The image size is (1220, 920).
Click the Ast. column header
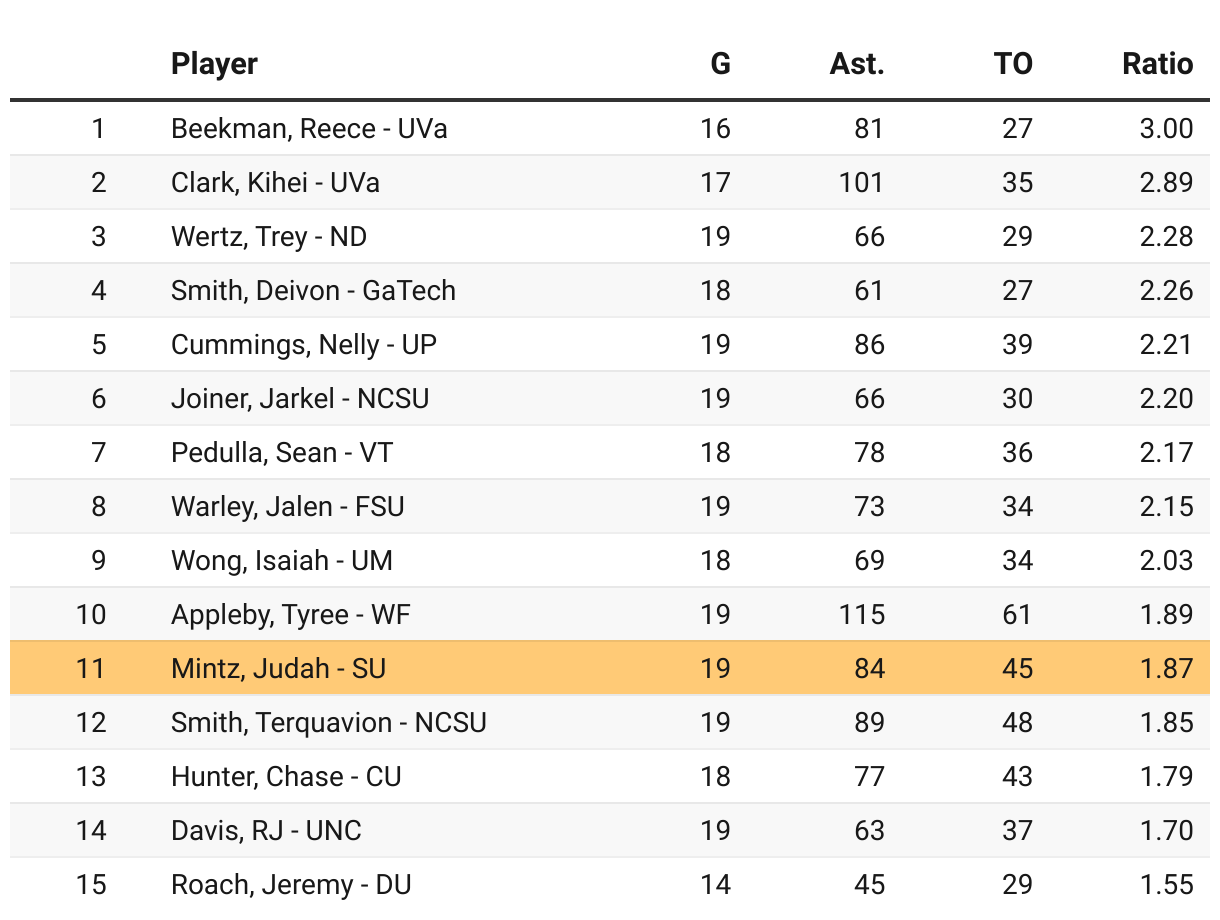pyautogui.click(x=857, y=64)
